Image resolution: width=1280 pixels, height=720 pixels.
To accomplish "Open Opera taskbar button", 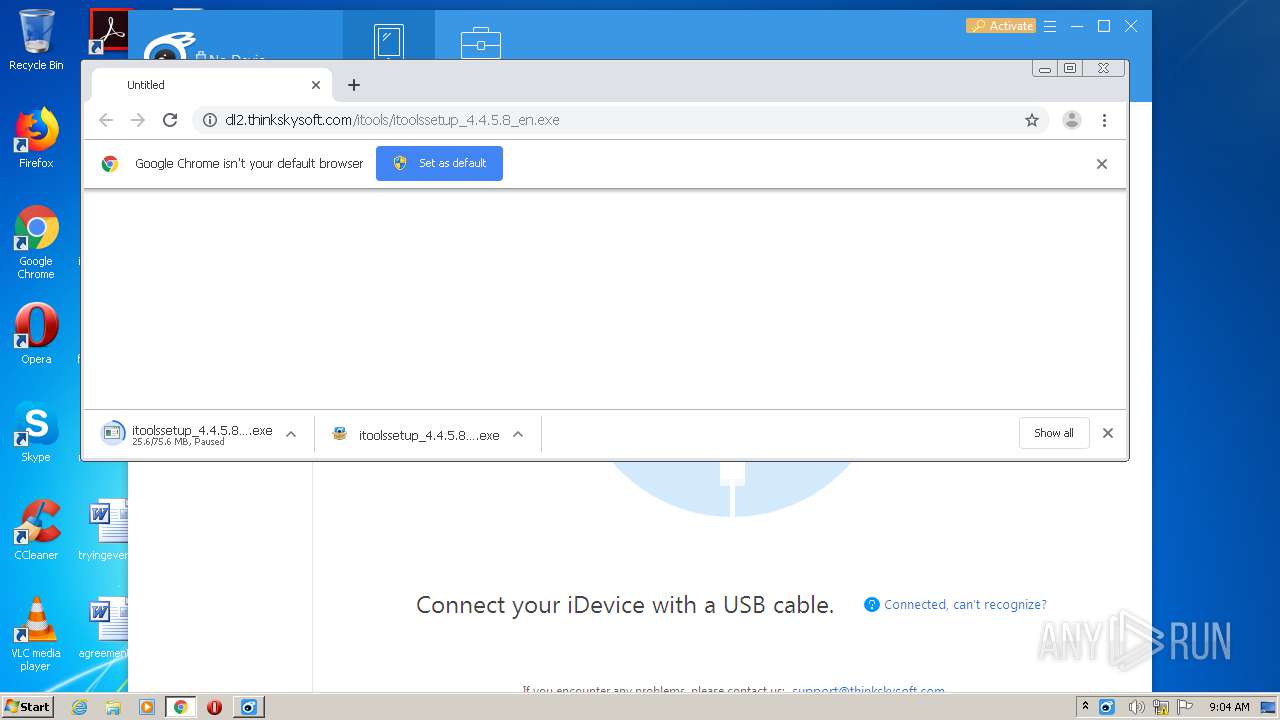I will (214, 707).
